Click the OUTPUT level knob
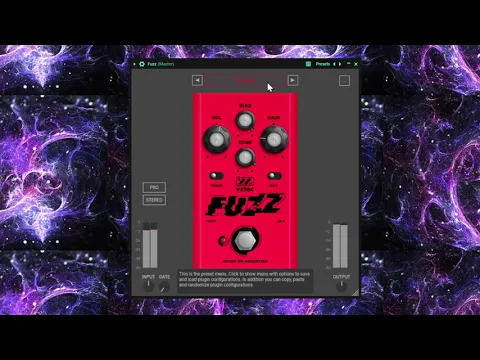 [341, 286]
